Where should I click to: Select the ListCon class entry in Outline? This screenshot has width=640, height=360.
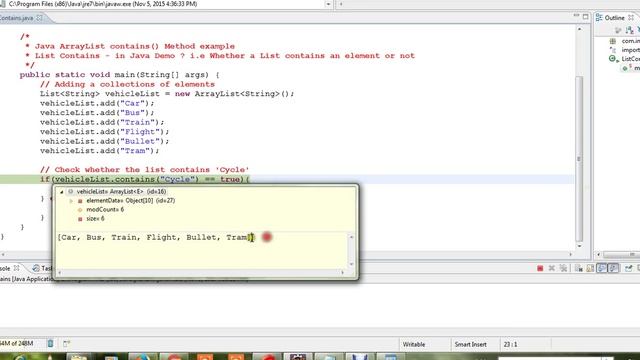630,59
